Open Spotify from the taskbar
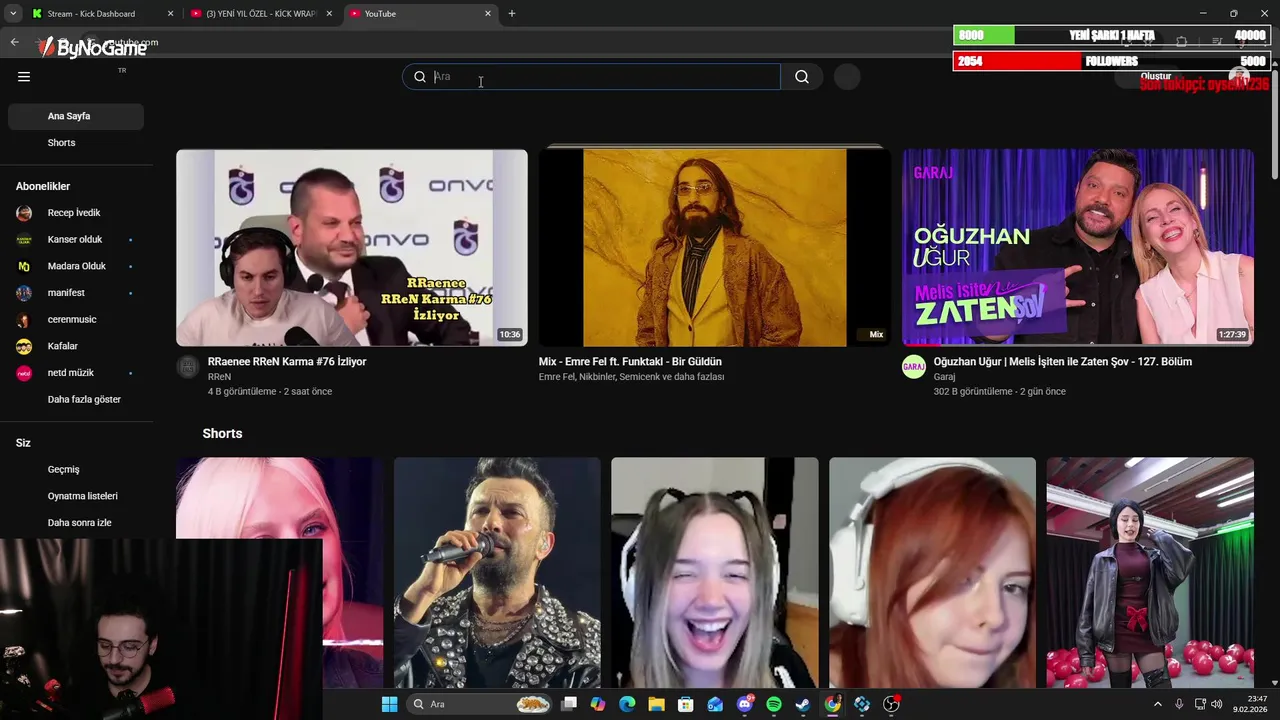 [774, 704]
